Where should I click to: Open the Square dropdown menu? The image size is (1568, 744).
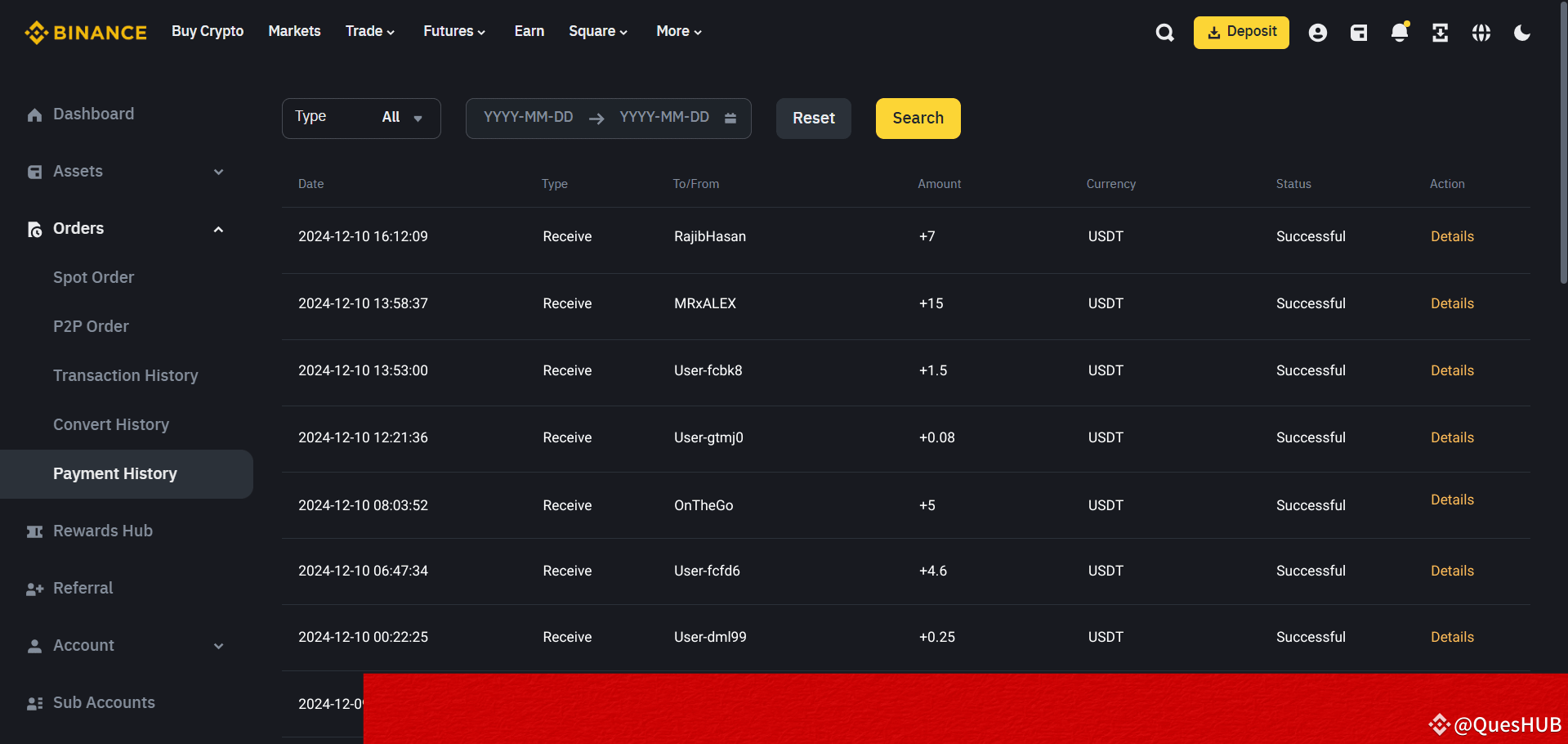point(598,31)
